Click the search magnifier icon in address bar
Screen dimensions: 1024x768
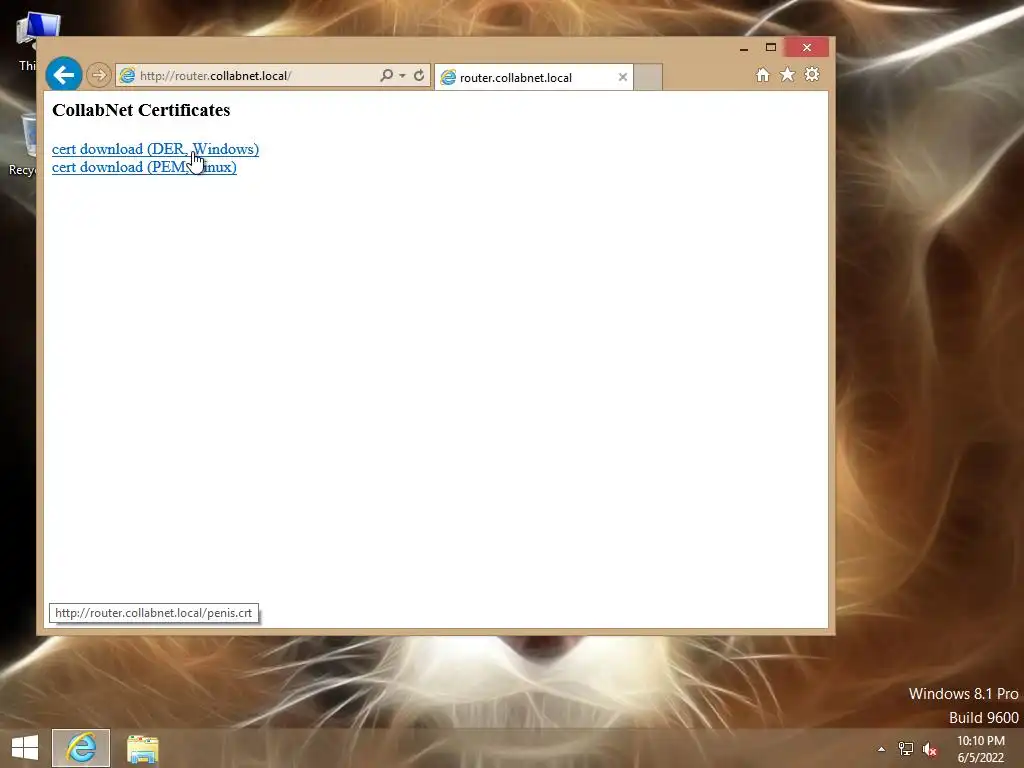[x=387, y=75]
